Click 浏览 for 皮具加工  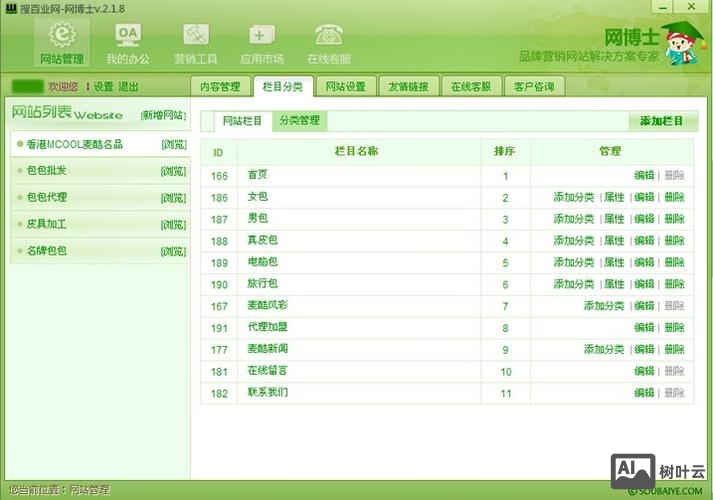pyautogui.click(x=174, y=225)
